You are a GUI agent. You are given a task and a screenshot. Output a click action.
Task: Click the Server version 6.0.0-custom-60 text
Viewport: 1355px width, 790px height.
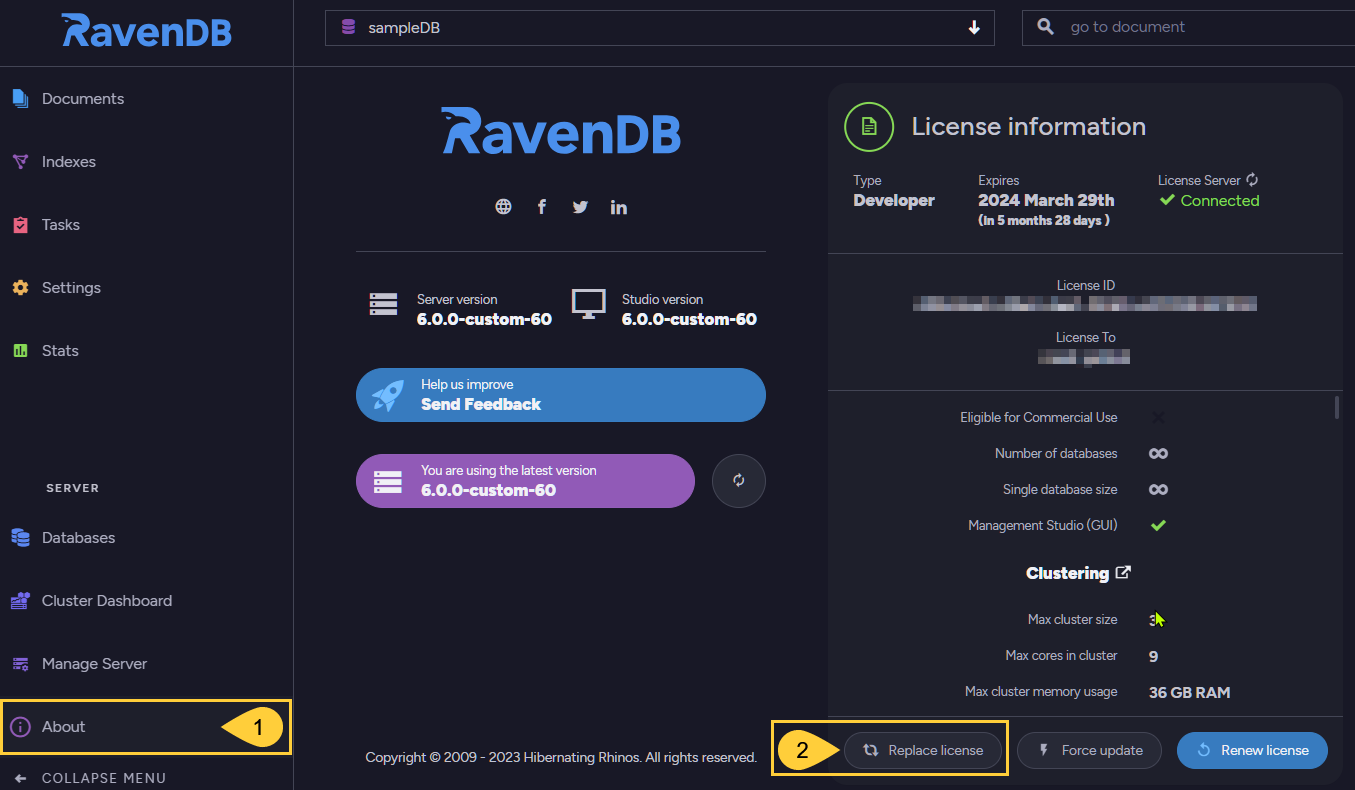(484, 320)
